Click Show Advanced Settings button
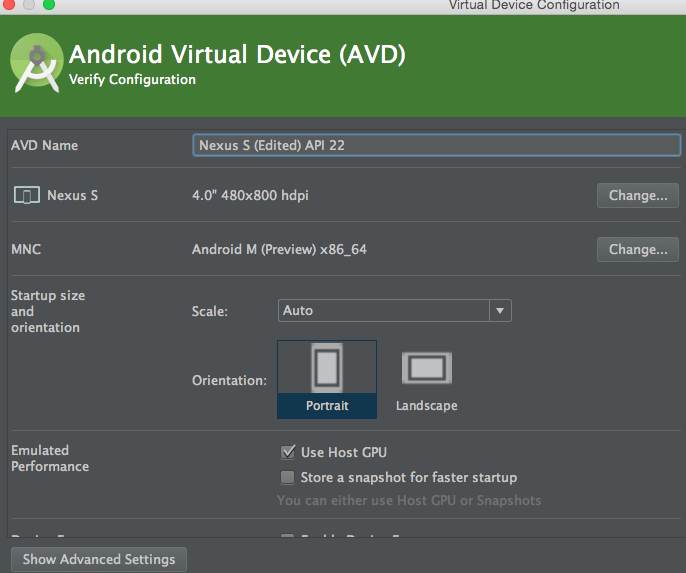686x573 pixels. [x=99, y=559]
